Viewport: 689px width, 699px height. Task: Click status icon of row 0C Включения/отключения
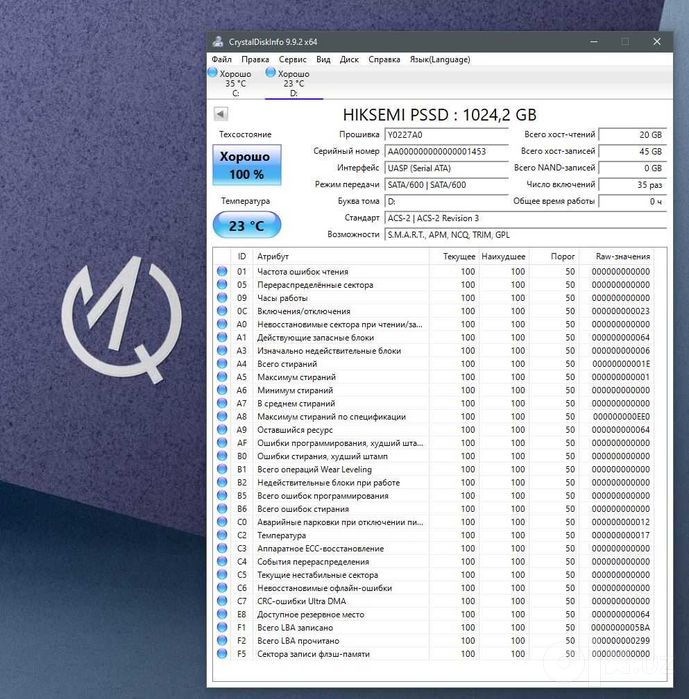point(222,311)
